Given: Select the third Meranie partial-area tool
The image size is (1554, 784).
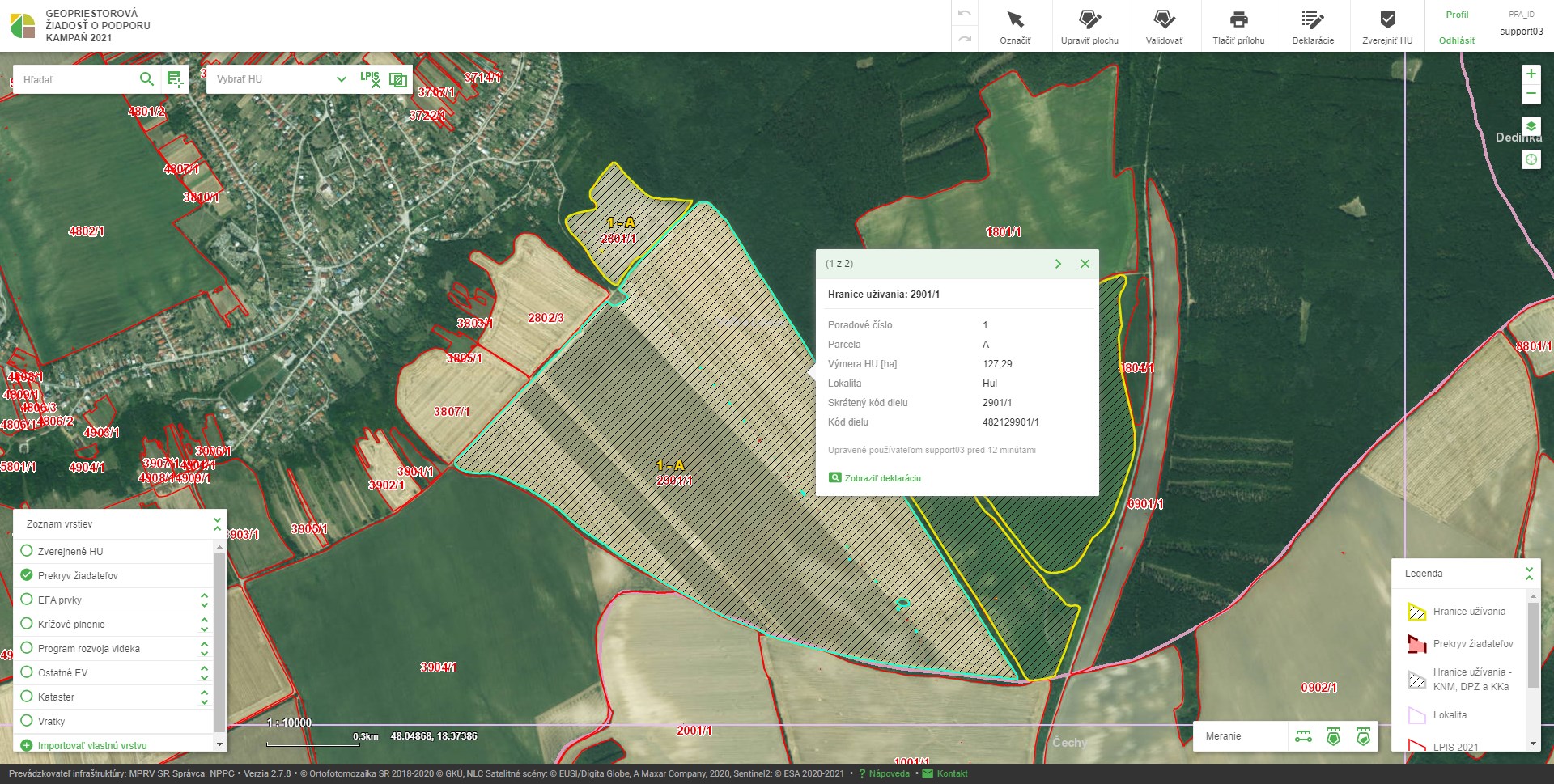Looking at the screenshot, I should 1363,736.
